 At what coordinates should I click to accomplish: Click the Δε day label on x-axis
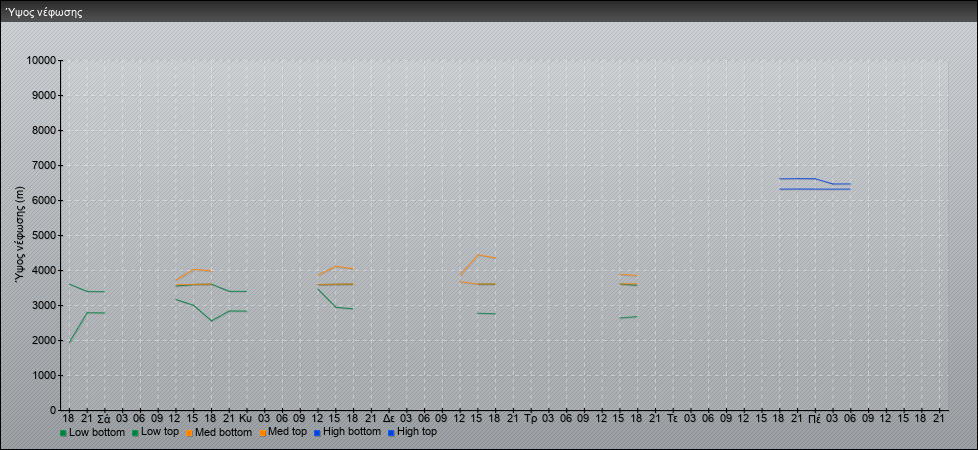(x=388, y=417)
